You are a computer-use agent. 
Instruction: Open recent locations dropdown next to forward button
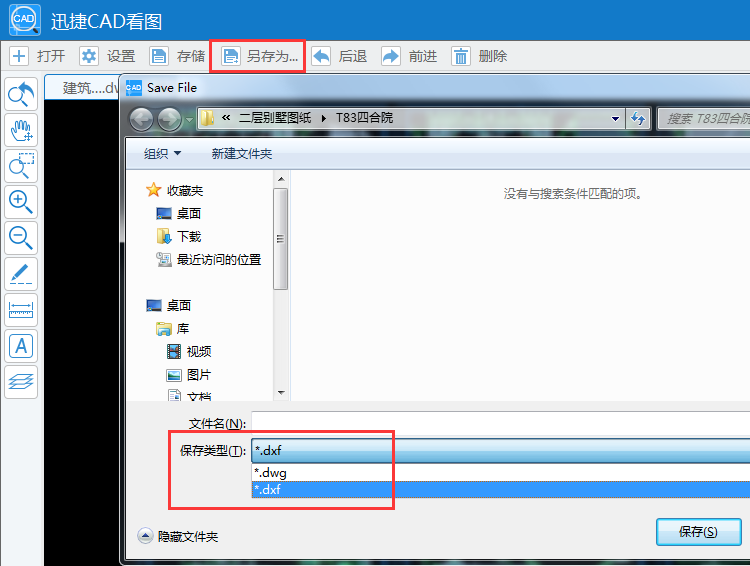pyautogui.click(x=189, y=119)
